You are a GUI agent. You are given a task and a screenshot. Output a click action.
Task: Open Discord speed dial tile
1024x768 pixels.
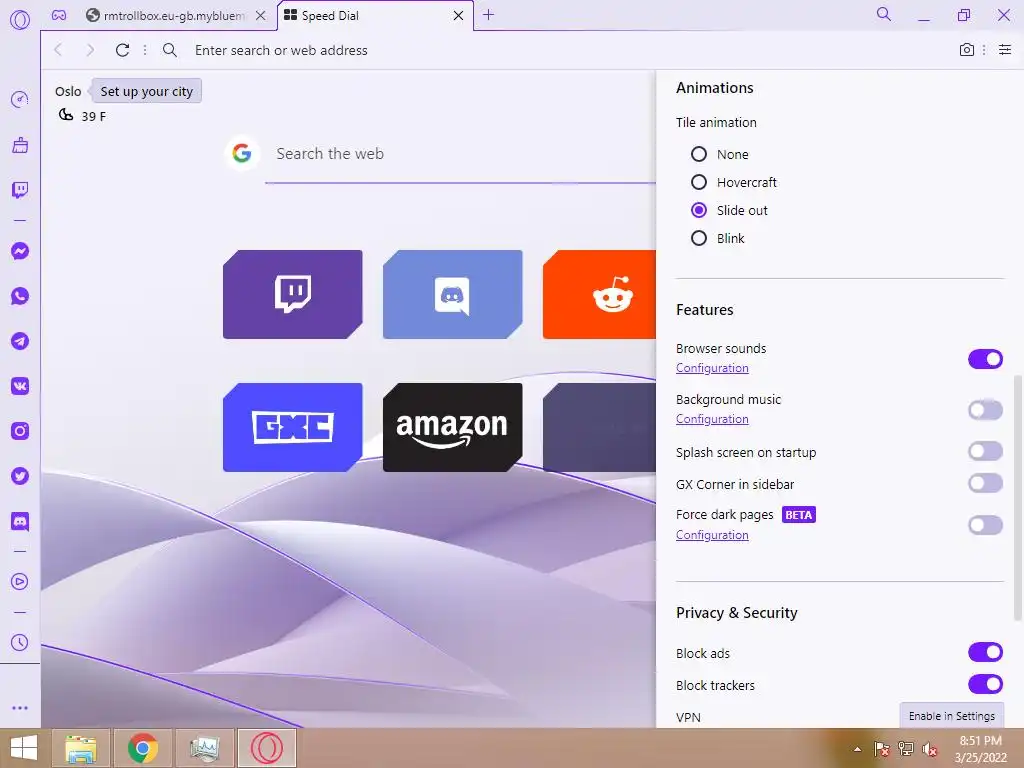point(453,295)
